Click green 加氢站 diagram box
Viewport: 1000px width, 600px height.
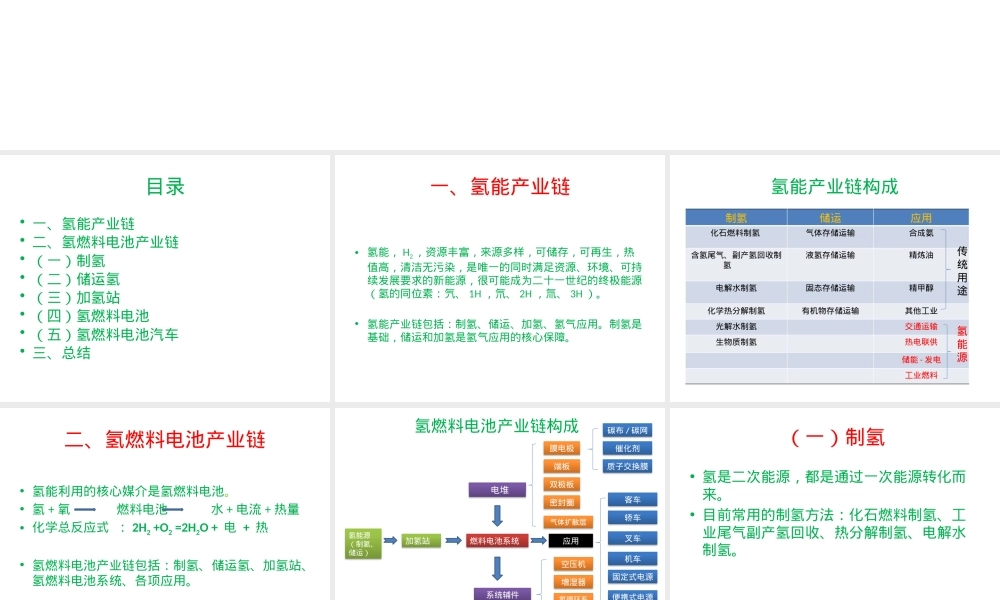coord(421,541)
